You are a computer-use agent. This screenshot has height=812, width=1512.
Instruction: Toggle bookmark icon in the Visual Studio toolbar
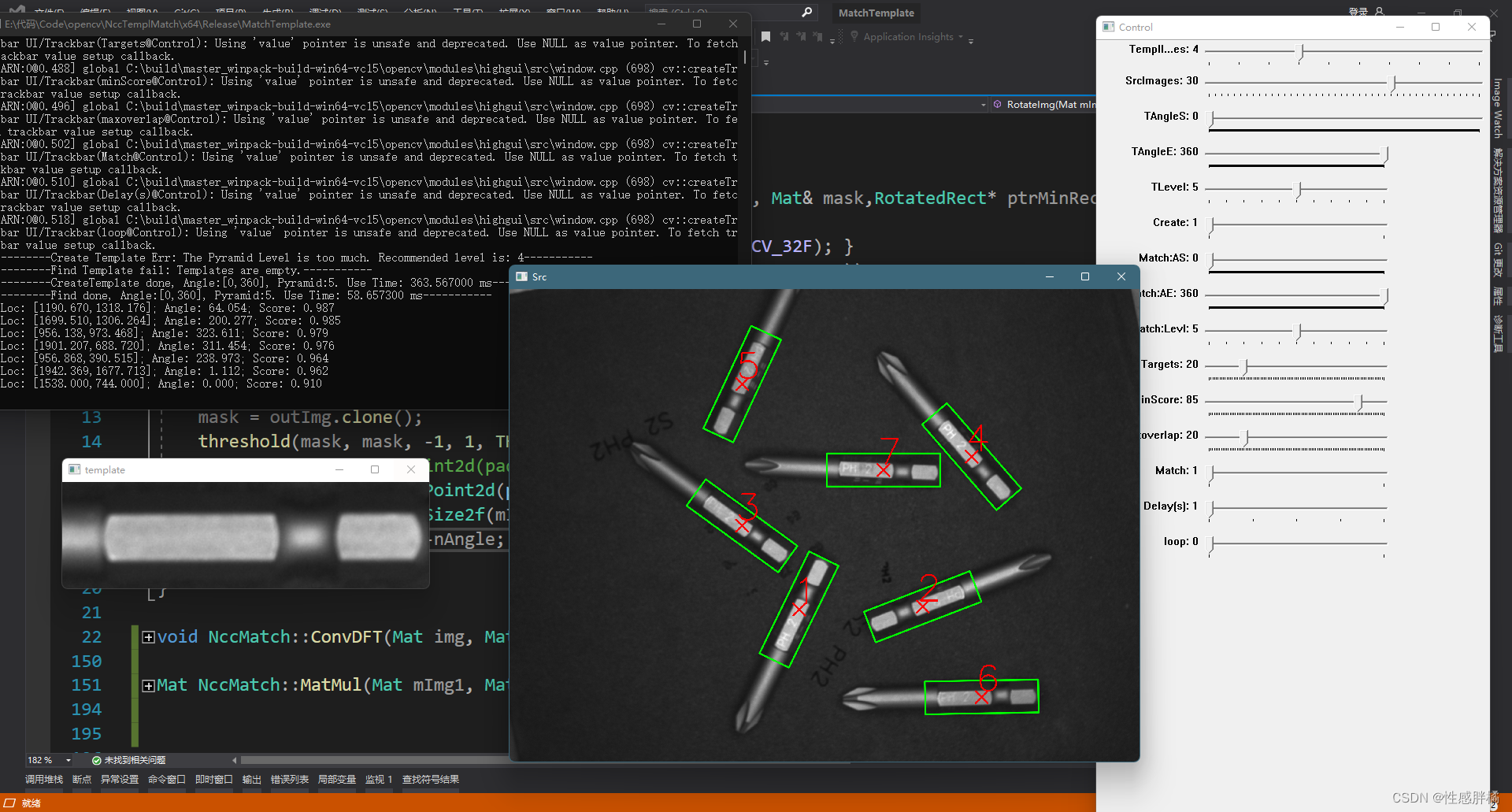point(766,37)
